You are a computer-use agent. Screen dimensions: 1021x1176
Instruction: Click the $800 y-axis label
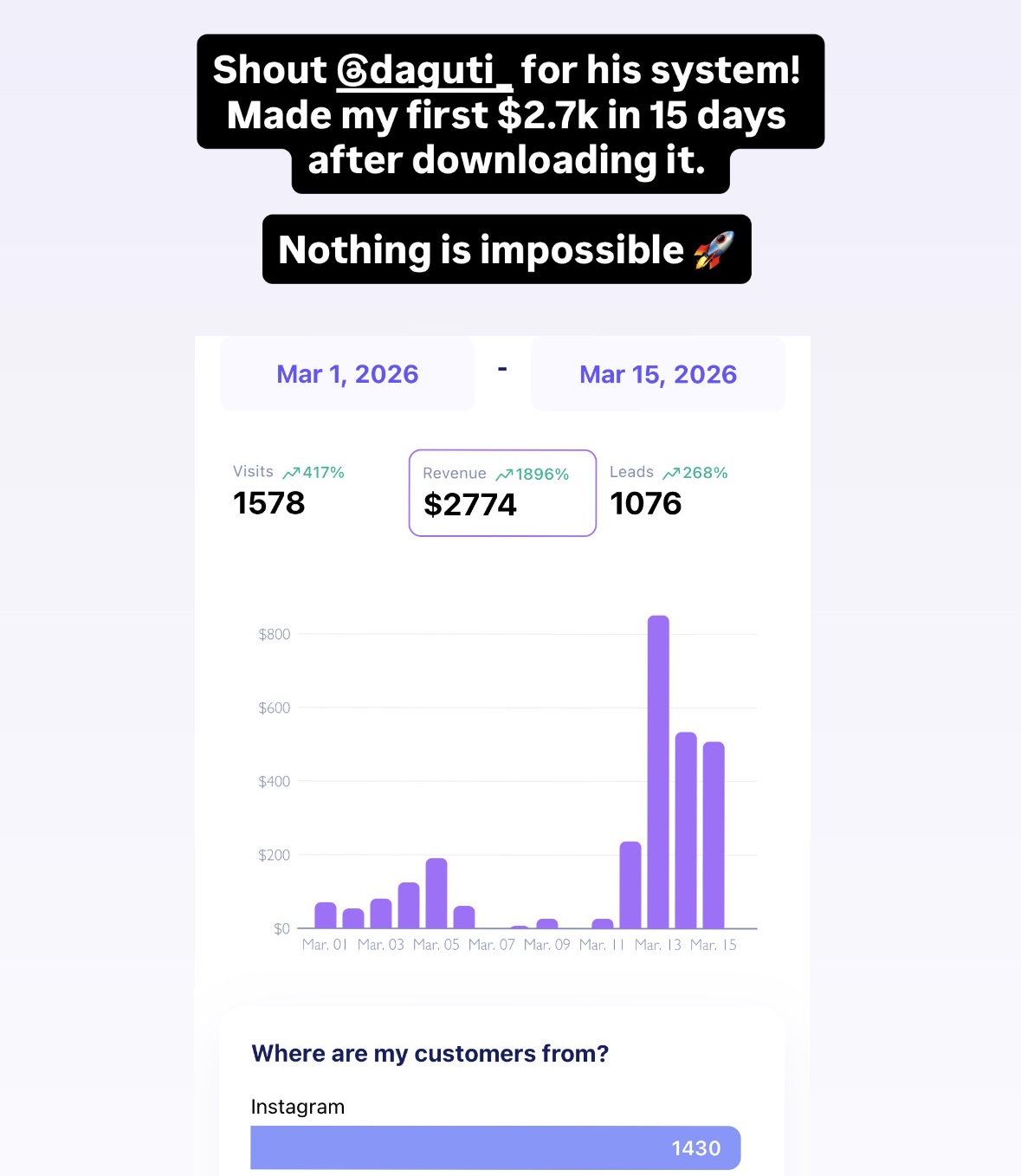tap(275, 635)
